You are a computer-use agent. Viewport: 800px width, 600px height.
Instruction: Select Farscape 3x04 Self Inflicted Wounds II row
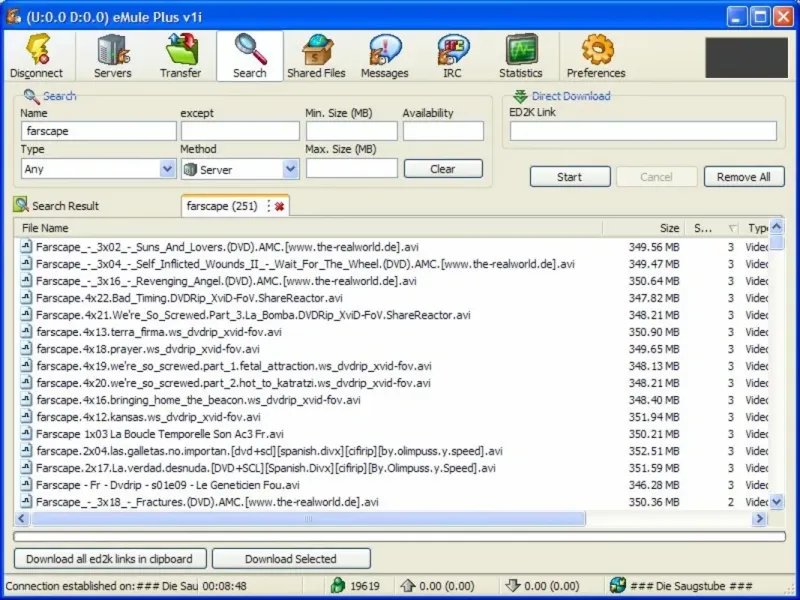393,264
